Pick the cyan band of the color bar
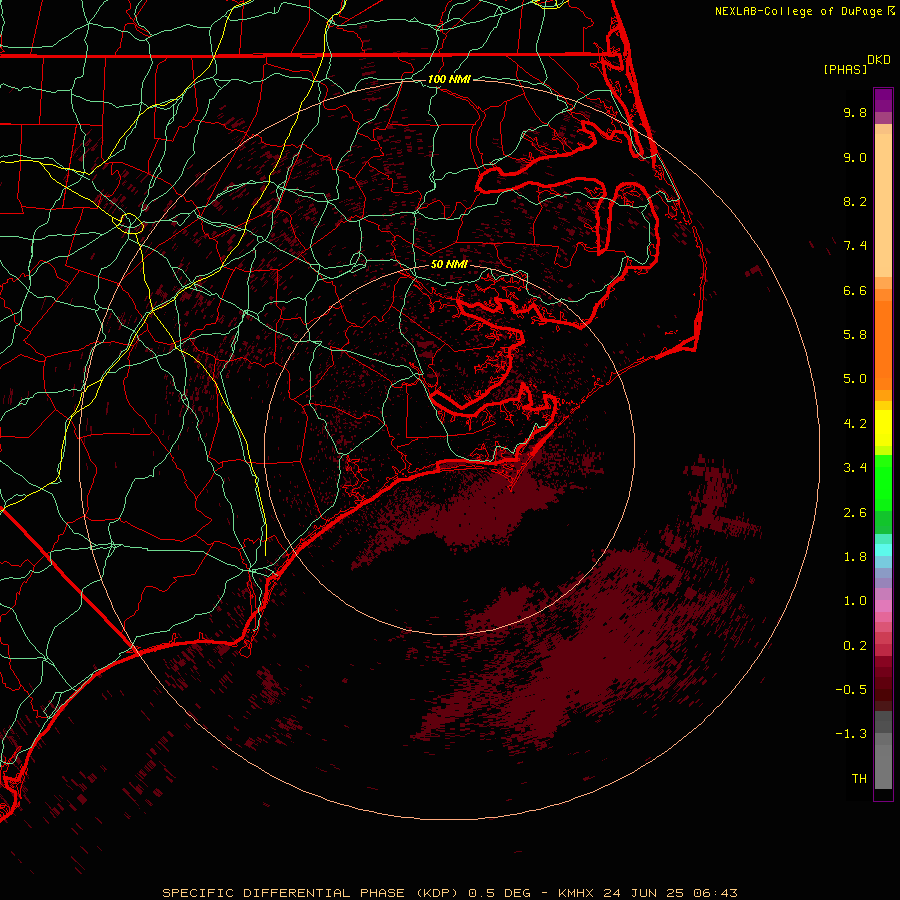This screenshot has height=900, width=900. tap(883, 550)
